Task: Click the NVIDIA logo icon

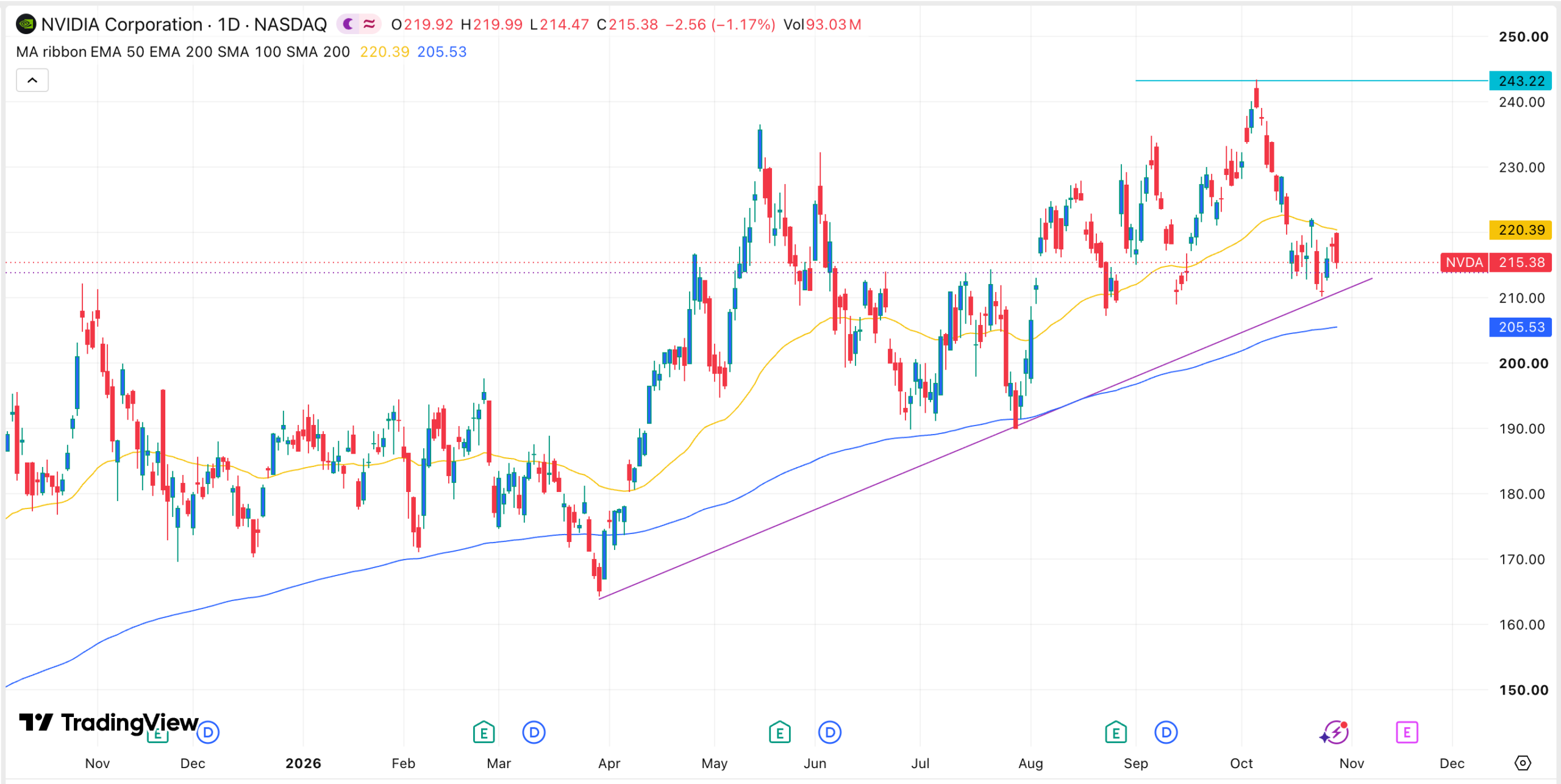Action: pos(26,24)
